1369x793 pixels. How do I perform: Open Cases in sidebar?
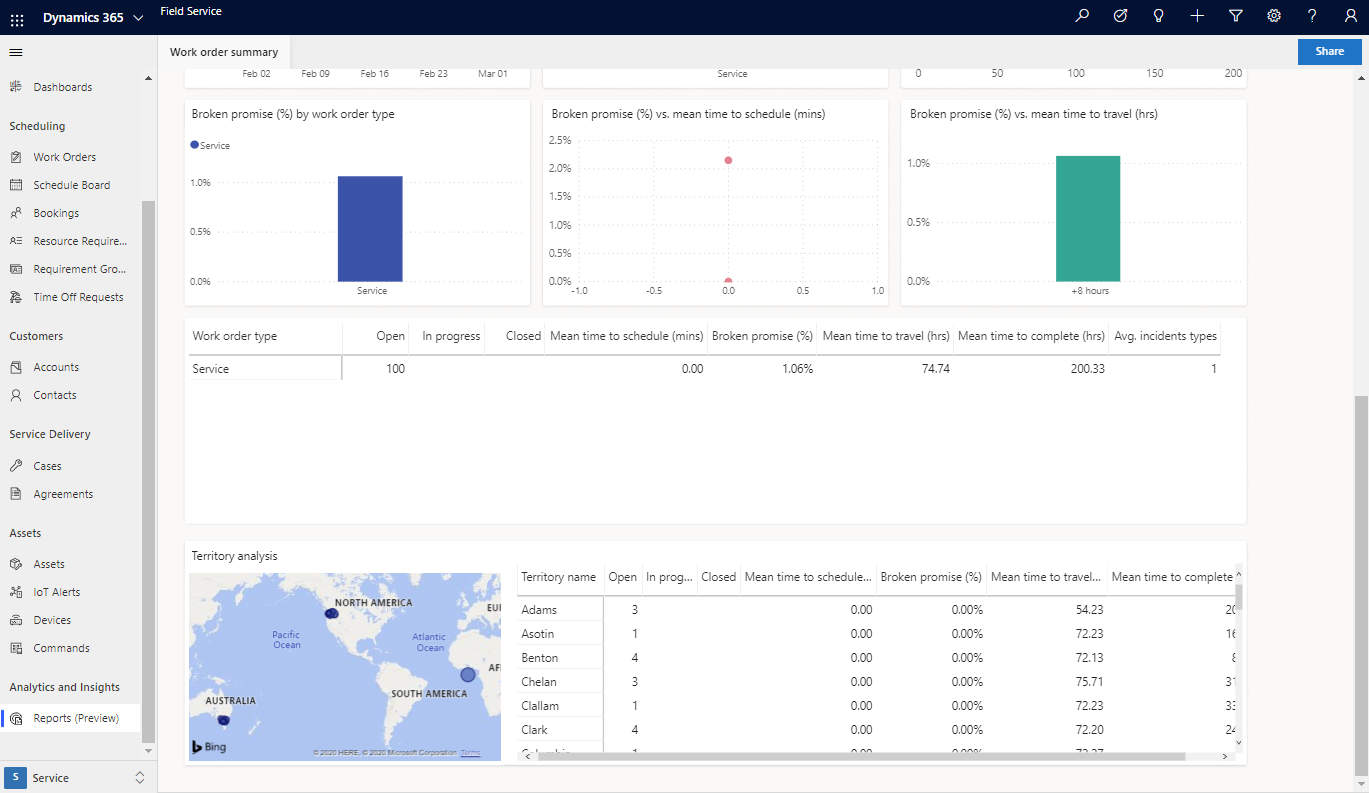click(47, 466)
